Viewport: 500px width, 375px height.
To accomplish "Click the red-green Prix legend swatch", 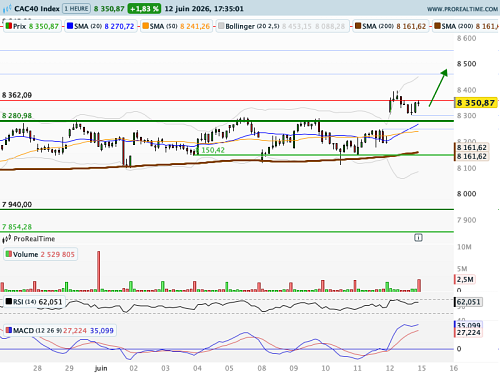I will click(x=9, y=26).
